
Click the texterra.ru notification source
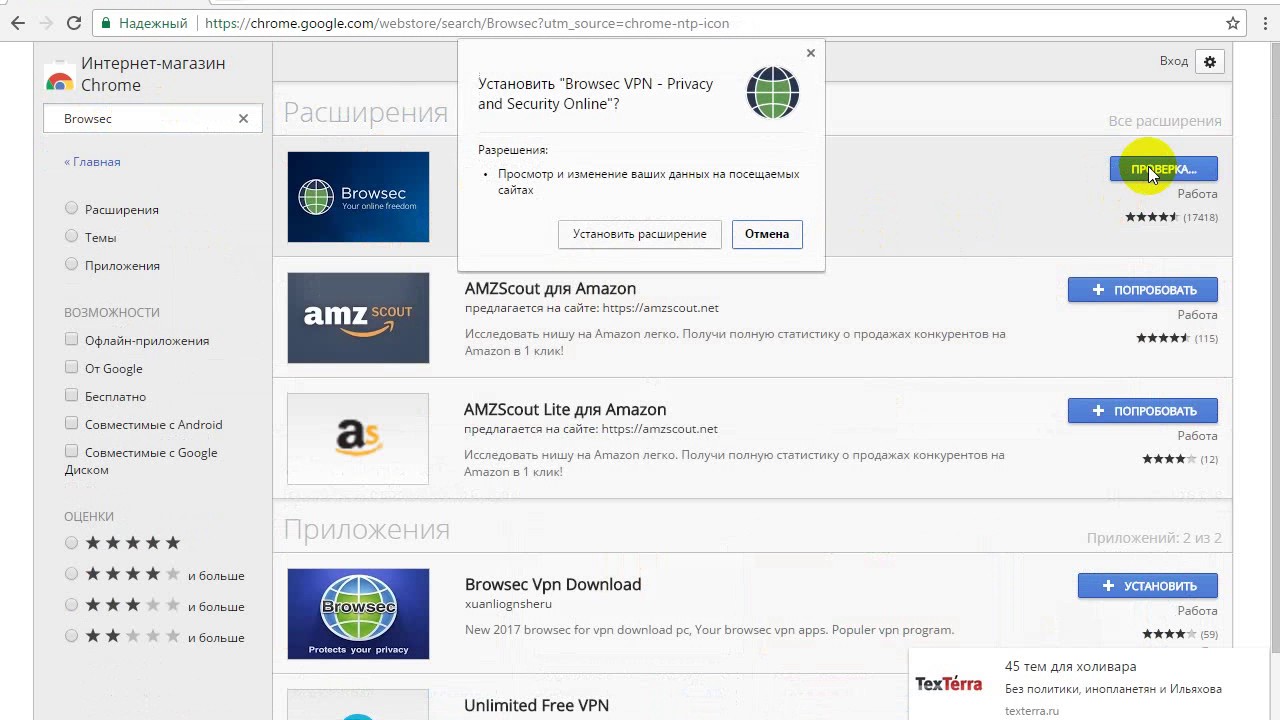pyautogui.click(x=1032, y=711)
